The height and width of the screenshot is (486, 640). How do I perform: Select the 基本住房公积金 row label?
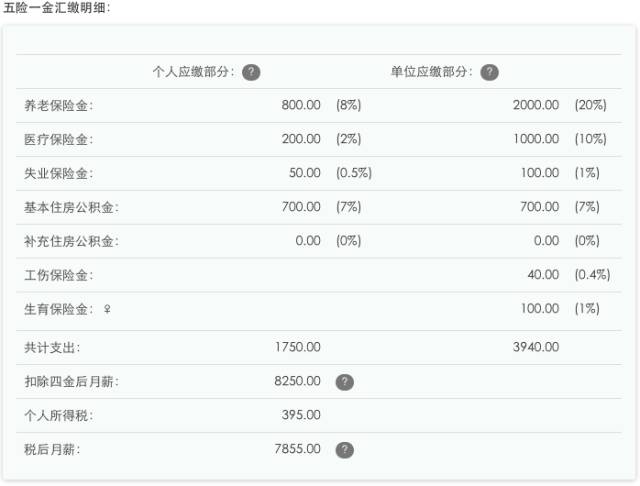[x=71, y=207]
